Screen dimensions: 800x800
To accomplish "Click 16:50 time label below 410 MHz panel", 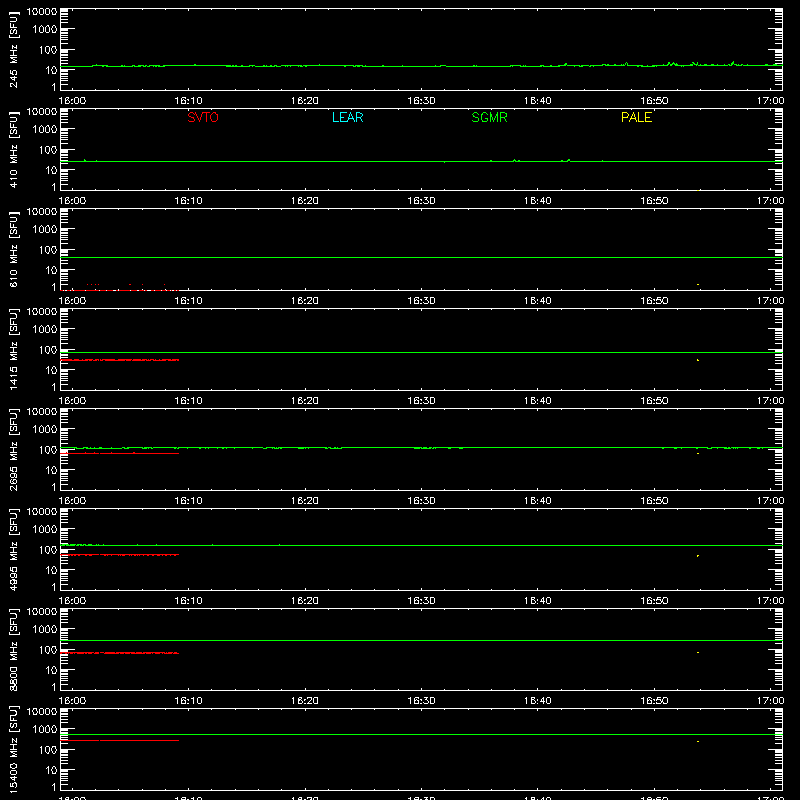I will tap(654, 201).
